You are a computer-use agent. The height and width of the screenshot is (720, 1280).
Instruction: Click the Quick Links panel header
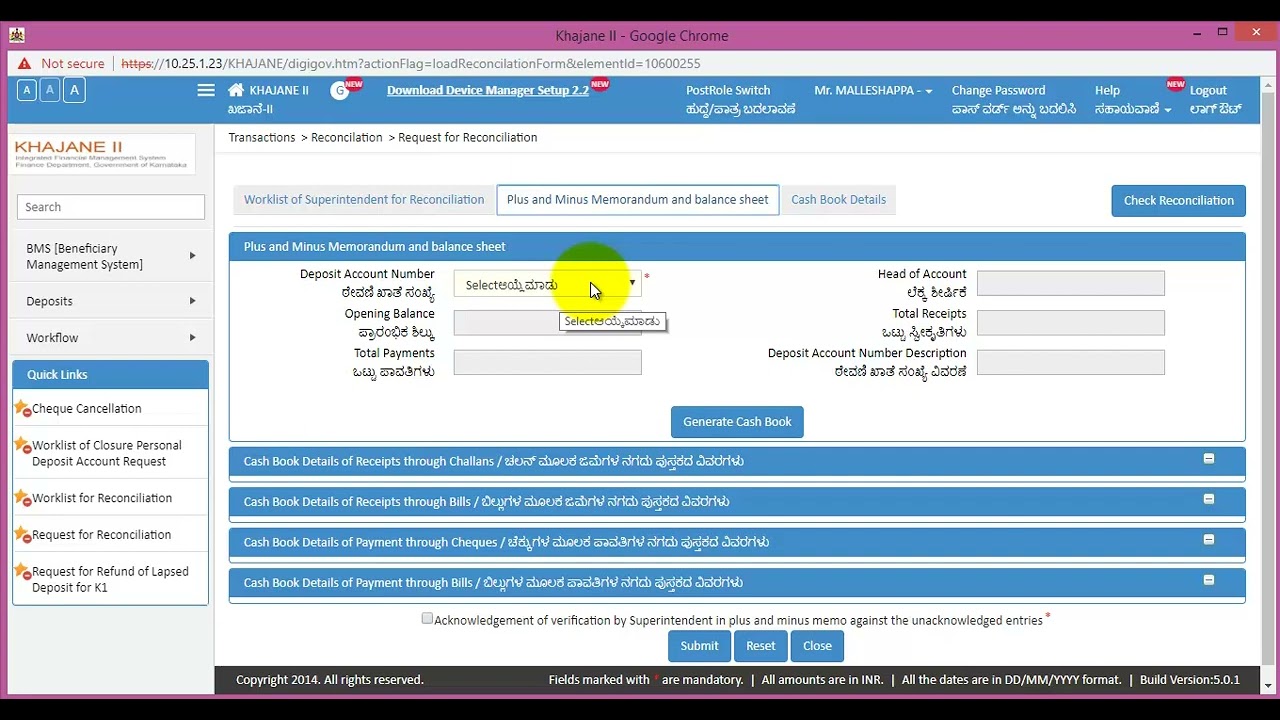(x=110, y=375)
